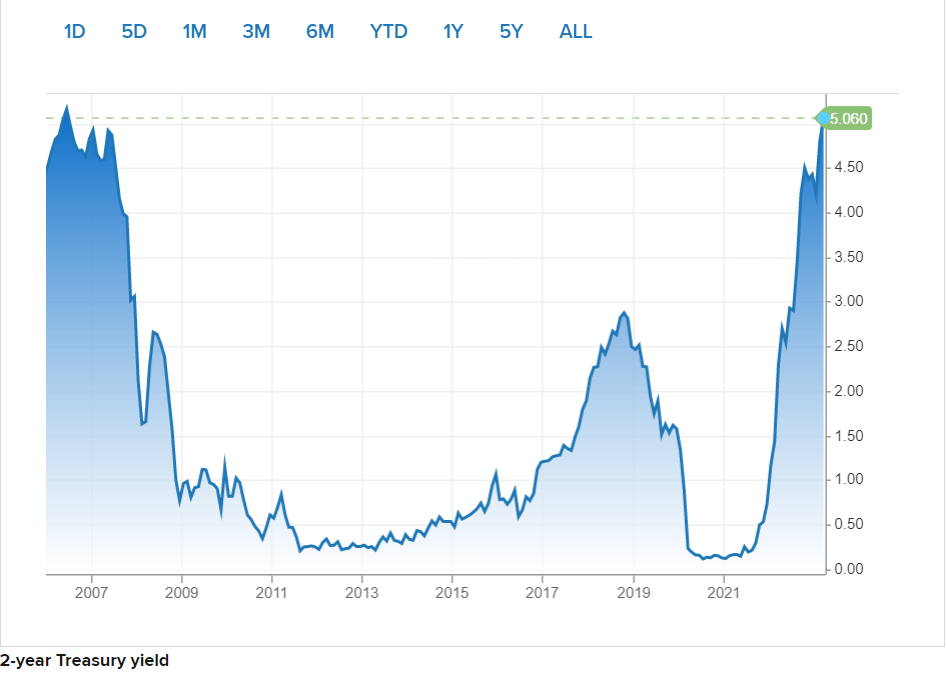Show ALL historical data
The image size is (946, 679).
576,31
